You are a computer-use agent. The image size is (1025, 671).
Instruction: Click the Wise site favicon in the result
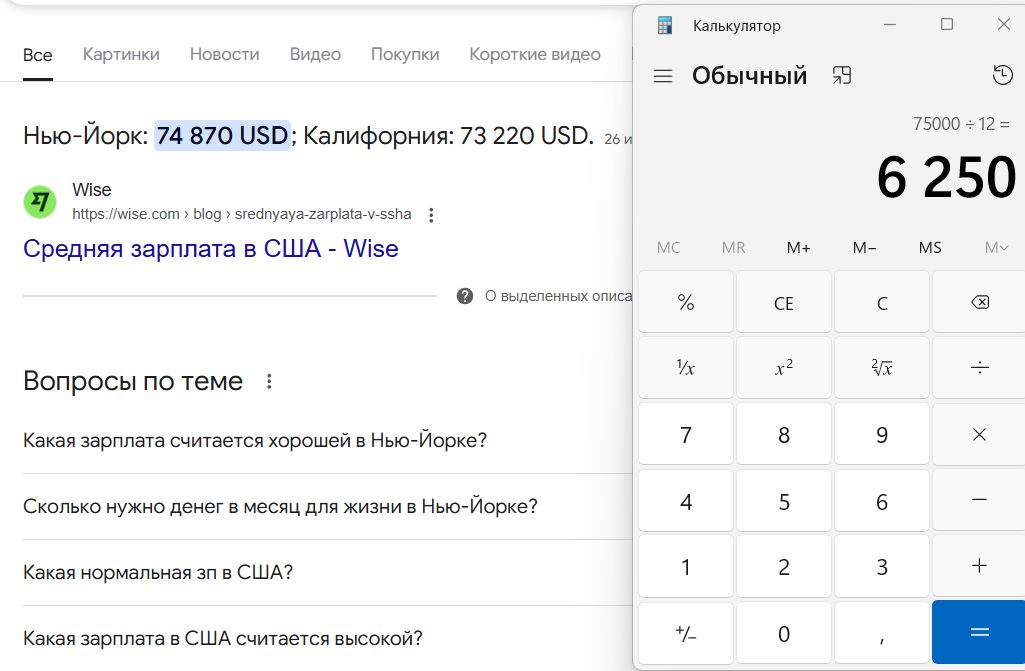40,201
